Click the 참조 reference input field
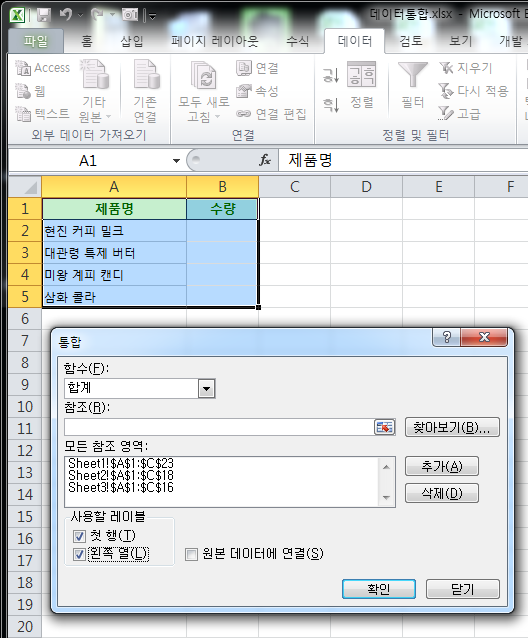The height and width of the screenshot is (638, 528). coord(219,427)
